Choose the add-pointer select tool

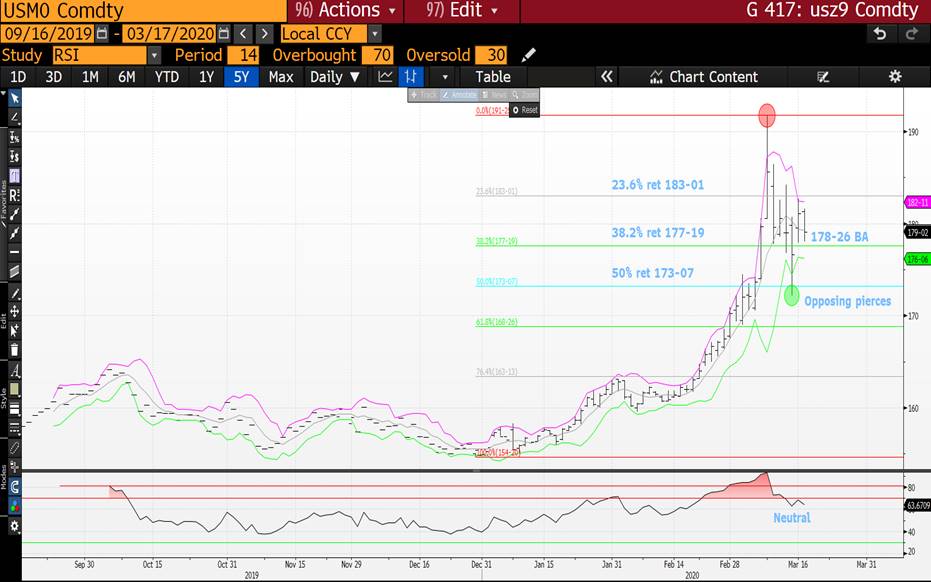pos(14,330)
